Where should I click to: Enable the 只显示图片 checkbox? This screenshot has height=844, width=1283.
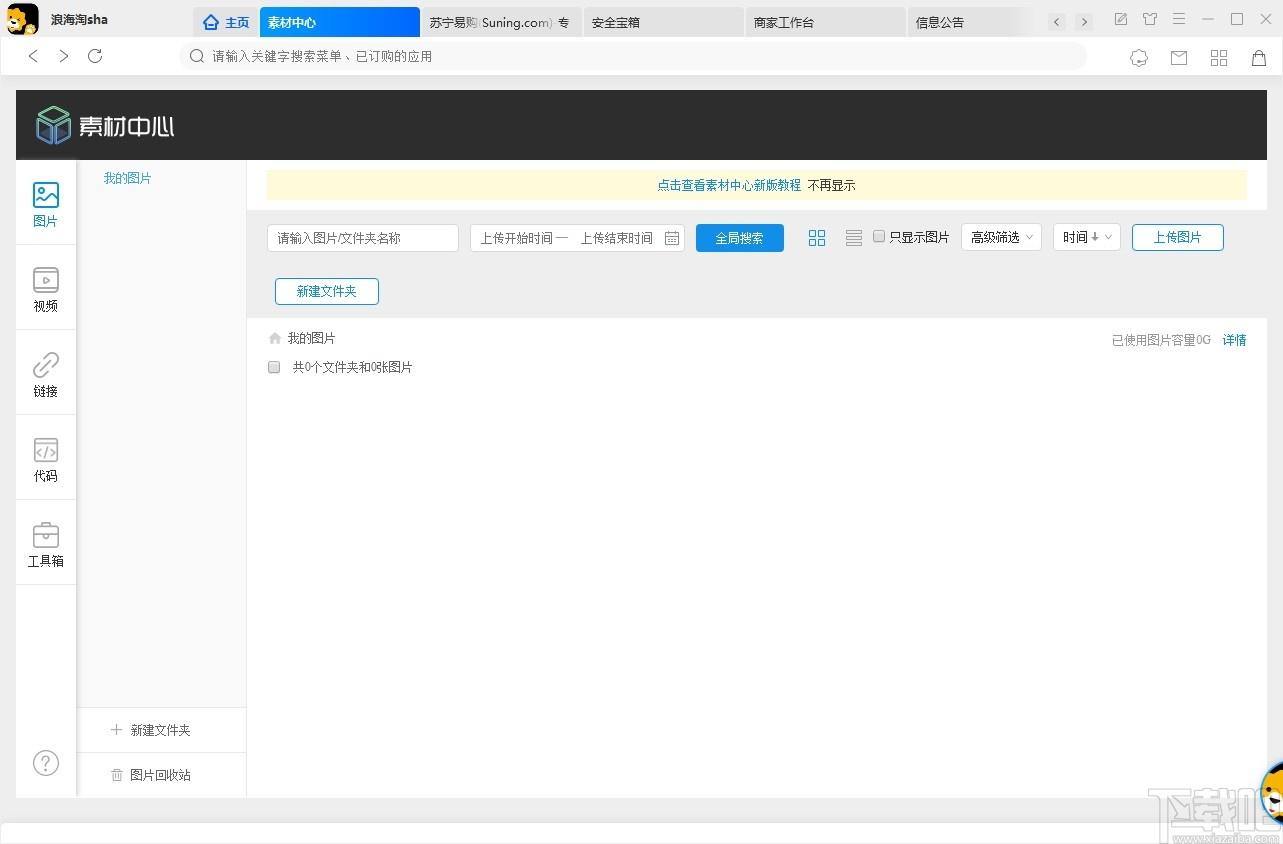pyautogui.click(x=879, y=237)
